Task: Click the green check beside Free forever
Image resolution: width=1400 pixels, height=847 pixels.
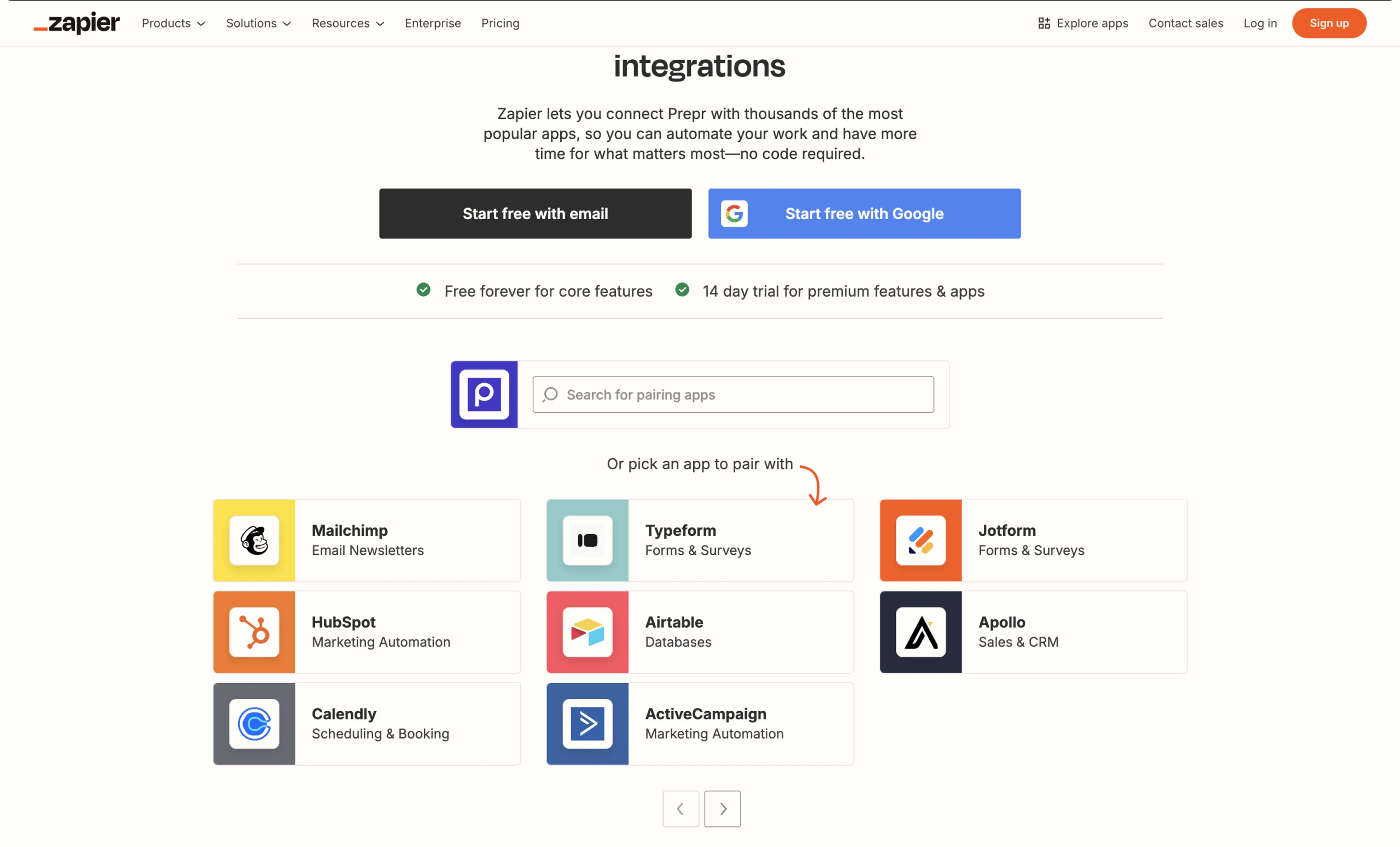Action: point(423,290)
